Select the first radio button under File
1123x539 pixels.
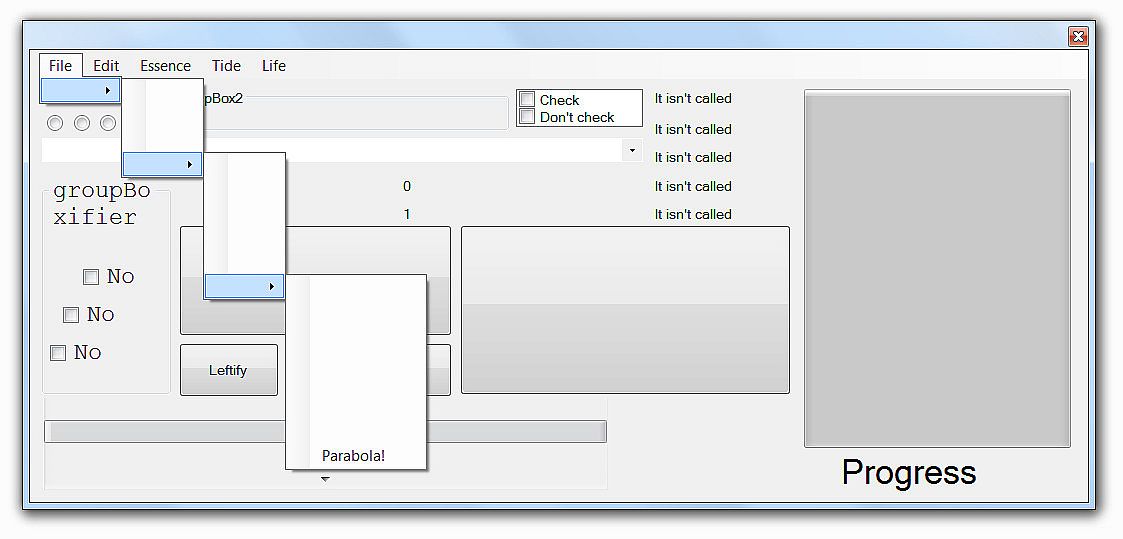click(x=55, y=124)
